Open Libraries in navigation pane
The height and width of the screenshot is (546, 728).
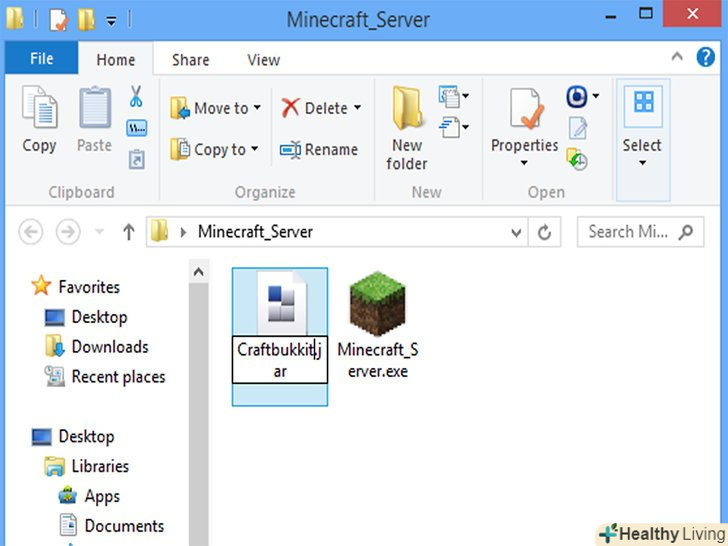100,466
